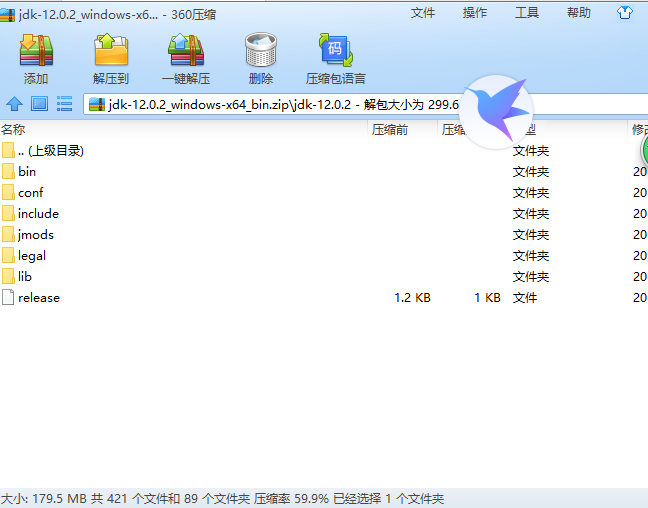Viewport: 648px width, 508px height.
Task: Click the floating hummingbird logo
Action: tap(496, 111)
